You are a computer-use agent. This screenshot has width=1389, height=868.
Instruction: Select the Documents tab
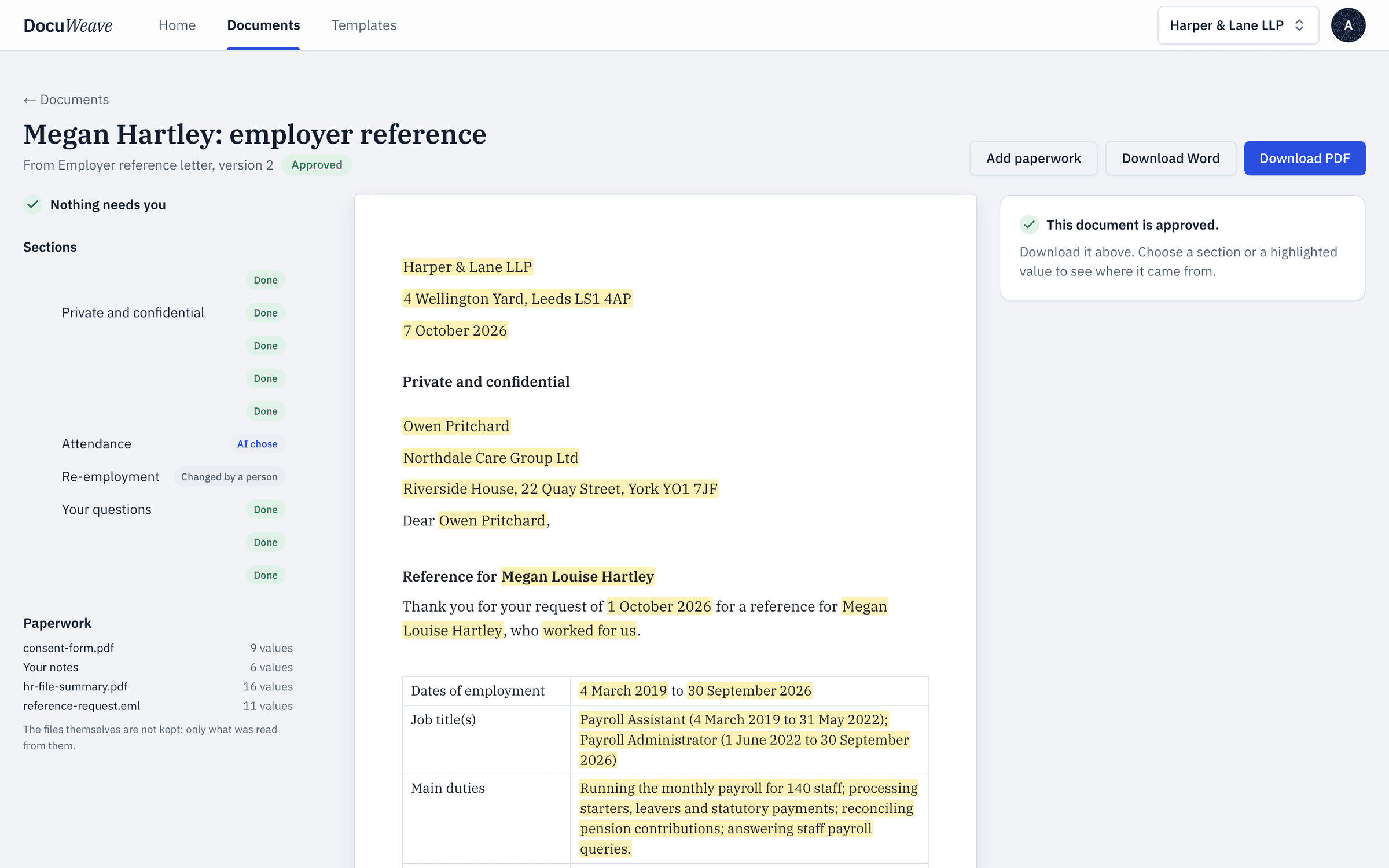[x=263, y=25]
